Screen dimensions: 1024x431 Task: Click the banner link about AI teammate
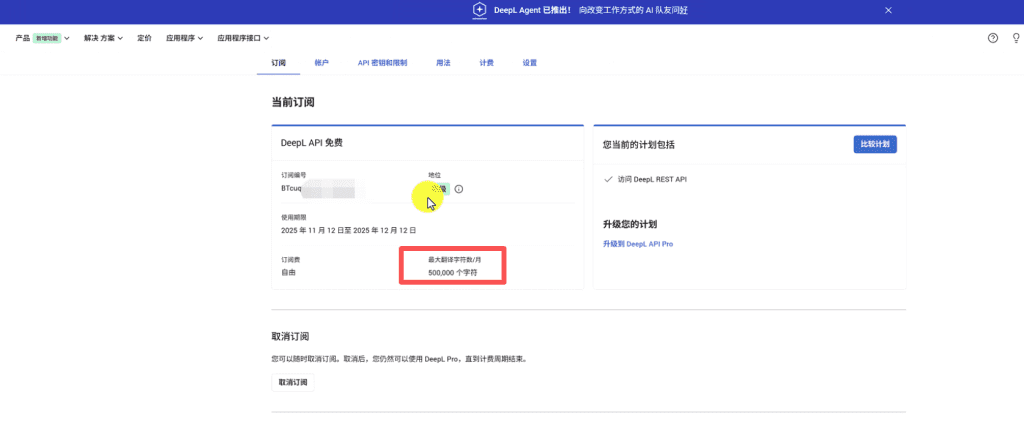(x=633, y=10)
